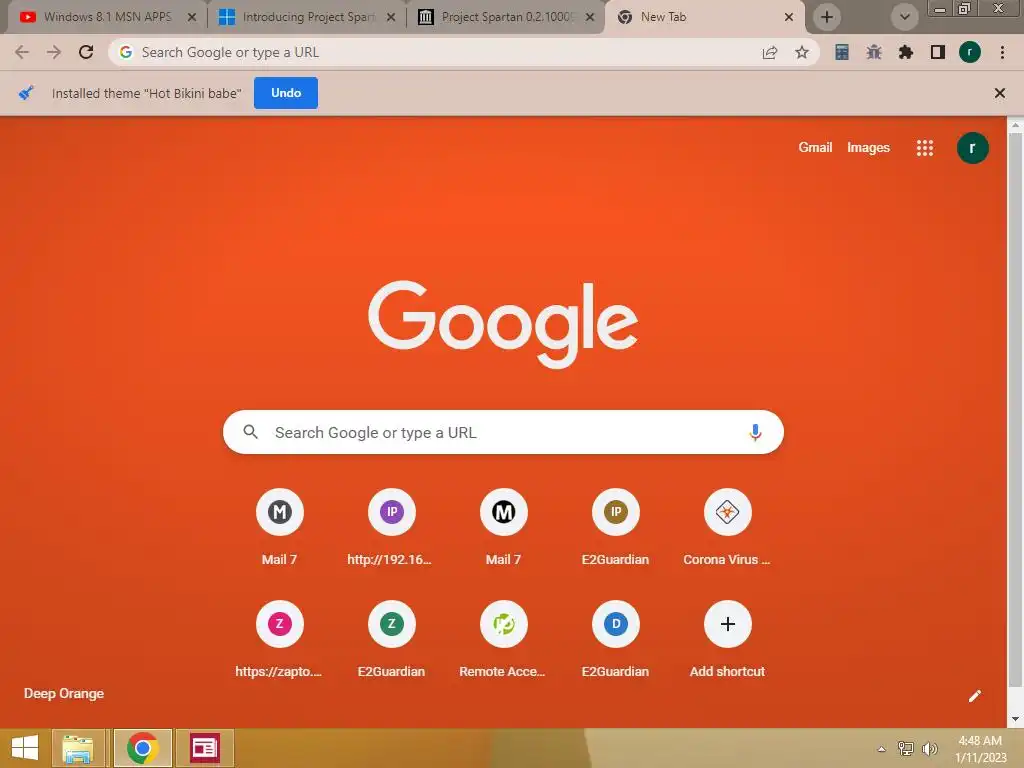This screenshot has width=1024, height=768.
Task: Undo the installed theme
Action: [286, 93]
